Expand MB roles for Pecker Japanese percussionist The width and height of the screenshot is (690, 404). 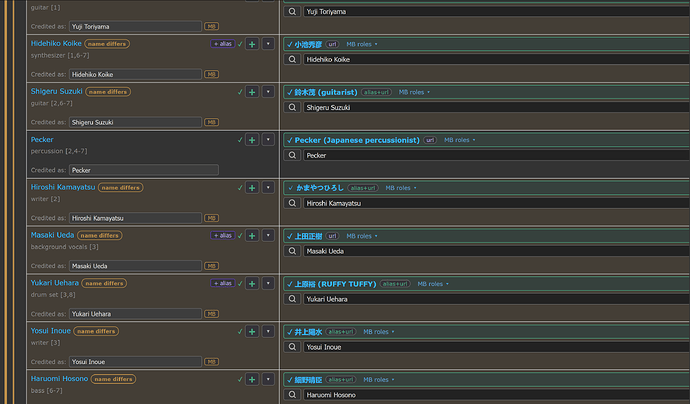[x=459, y=140]
